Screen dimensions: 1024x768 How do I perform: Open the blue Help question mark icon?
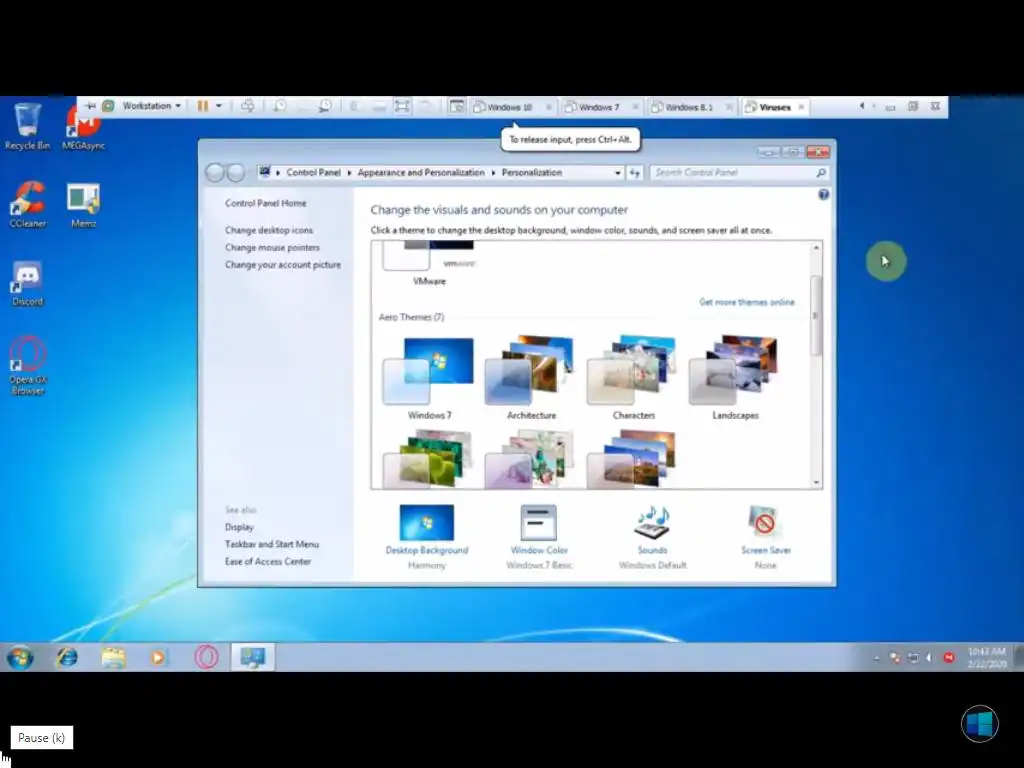coord(824,195)
